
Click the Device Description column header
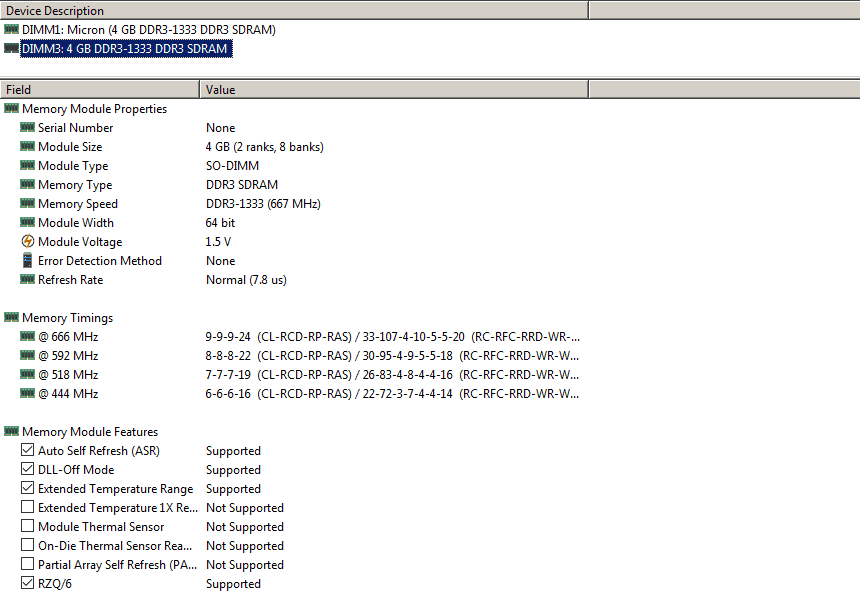pos(294,11)
